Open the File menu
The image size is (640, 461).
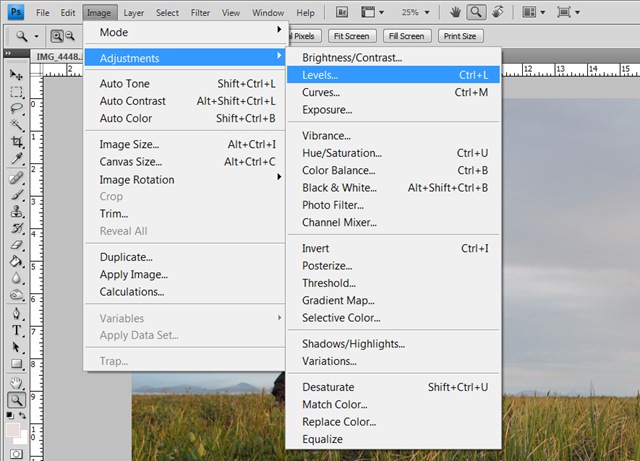[x=42, y=13]
